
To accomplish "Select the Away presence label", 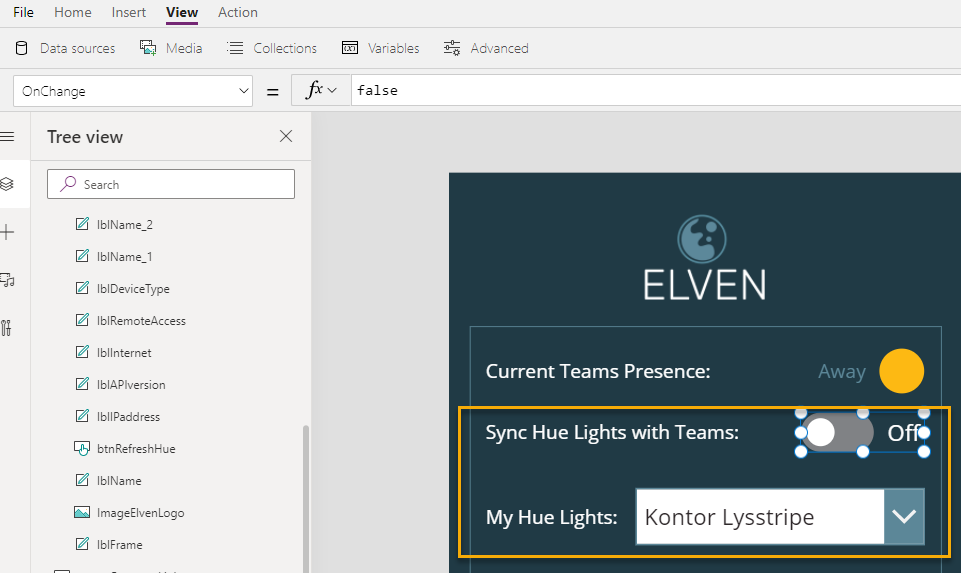I will point(841,371).
